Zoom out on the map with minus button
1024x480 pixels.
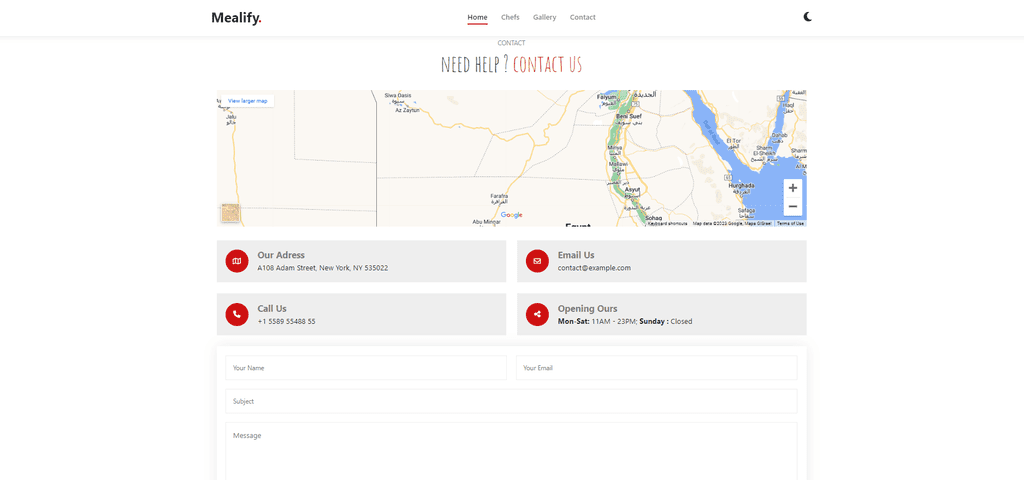(793, 207)
